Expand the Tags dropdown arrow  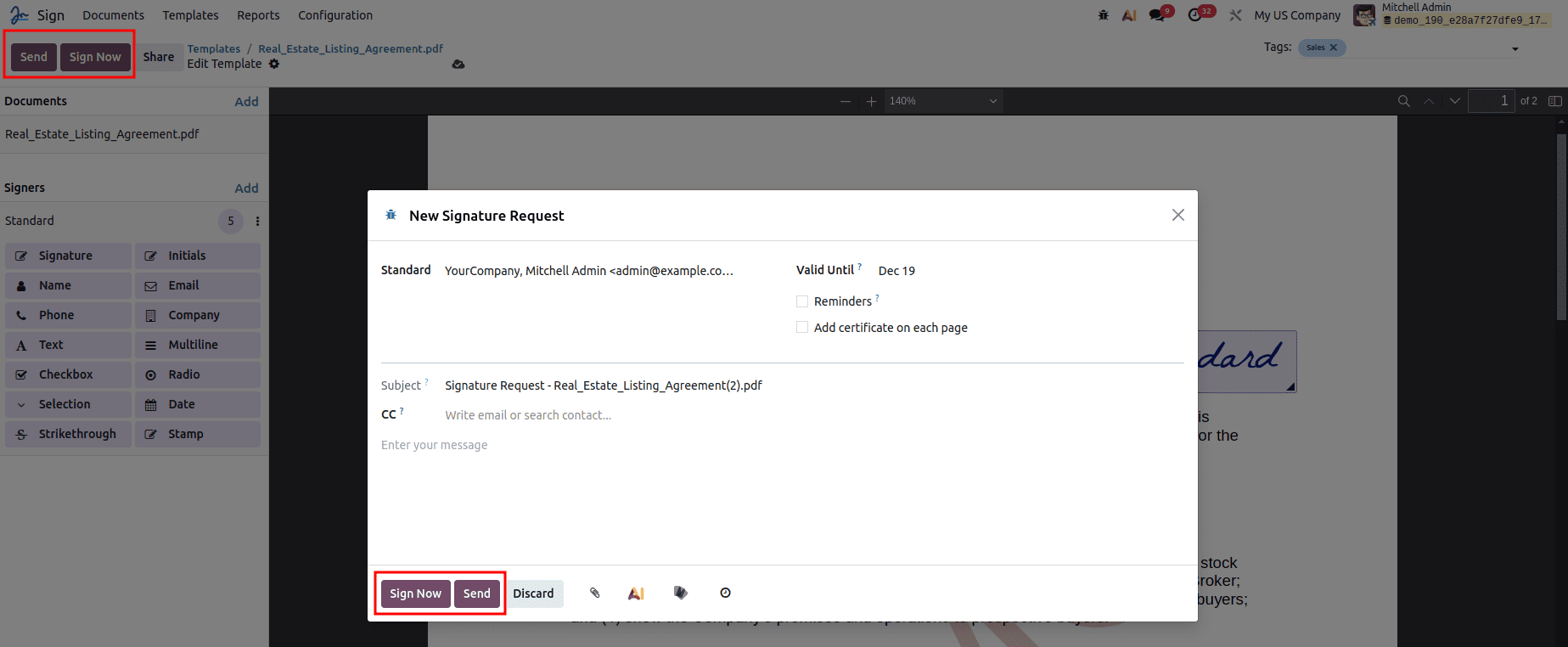point(1515,49)
